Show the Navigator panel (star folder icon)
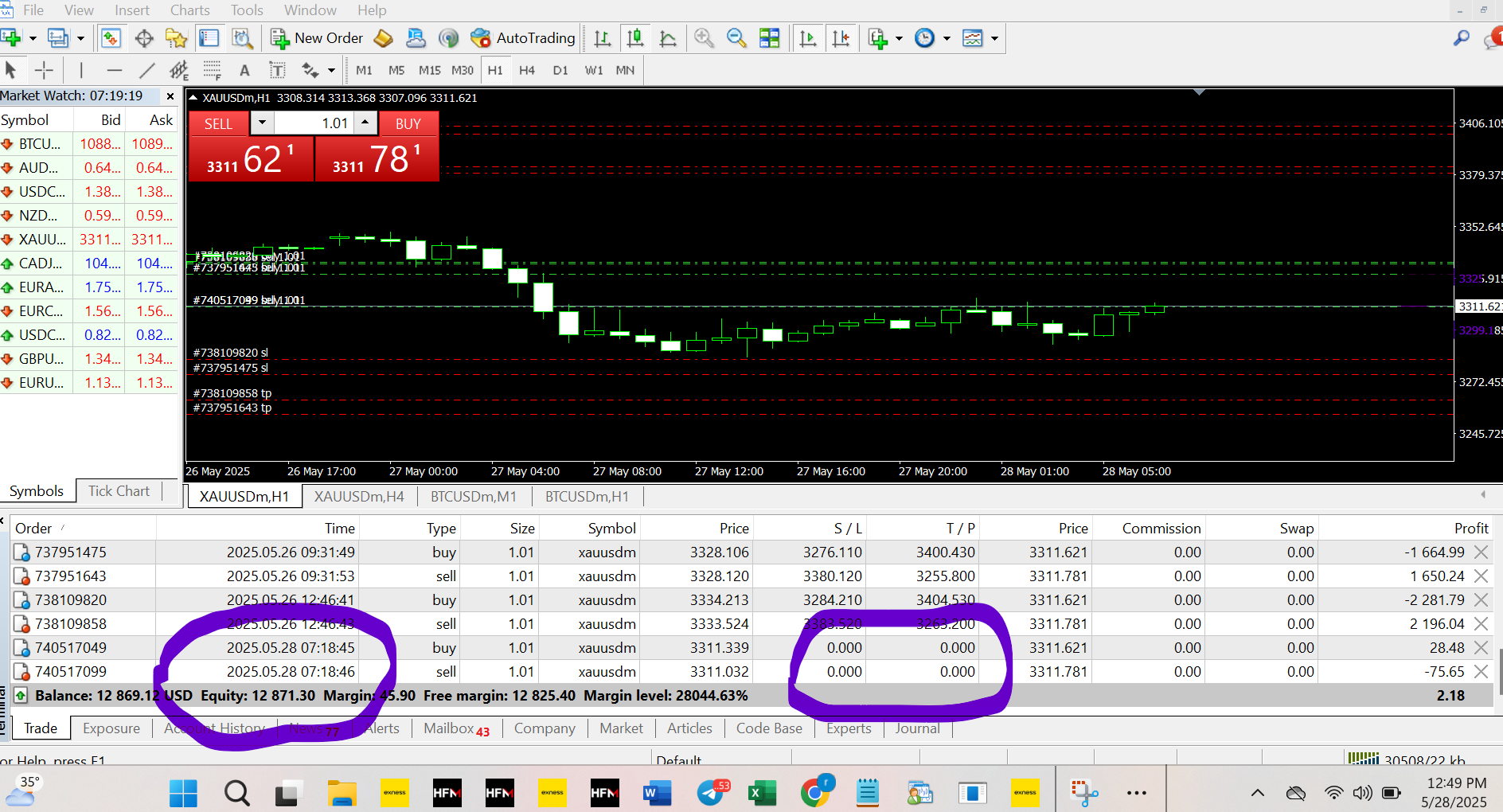 pyautogui.click(x=176, y=37)
